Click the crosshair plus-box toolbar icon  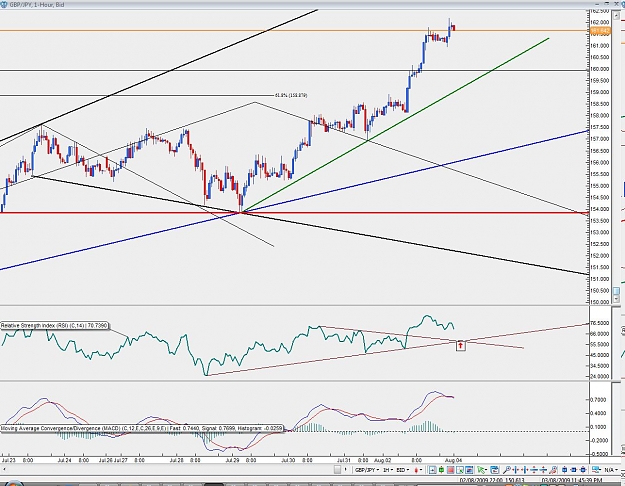tap(432, 470)
